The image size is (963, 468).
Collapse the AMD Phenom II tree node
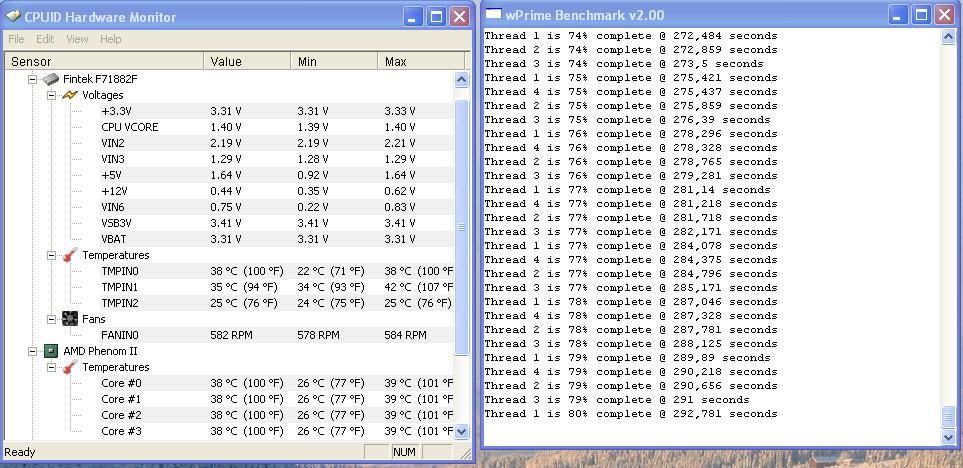(33, 351)
